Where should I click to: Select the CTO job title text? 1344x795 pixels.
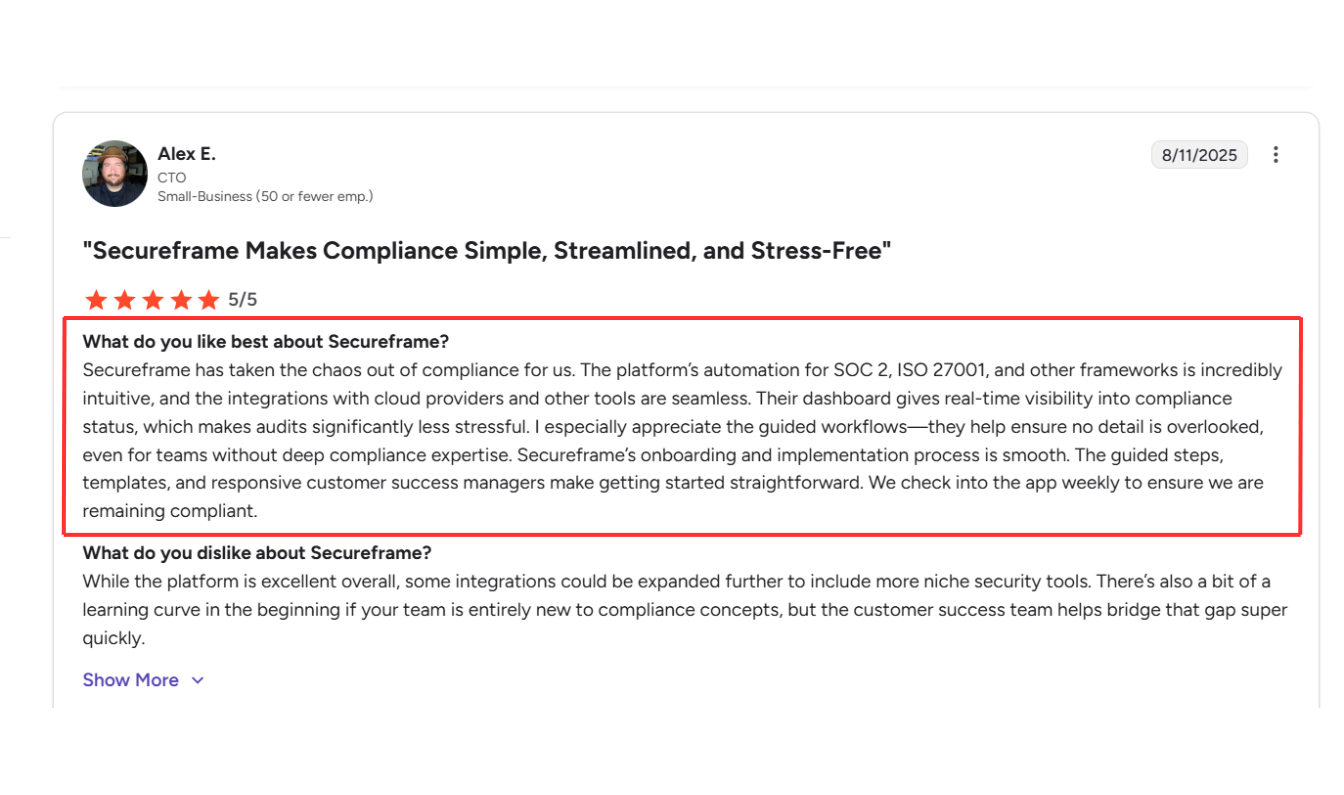171,176
